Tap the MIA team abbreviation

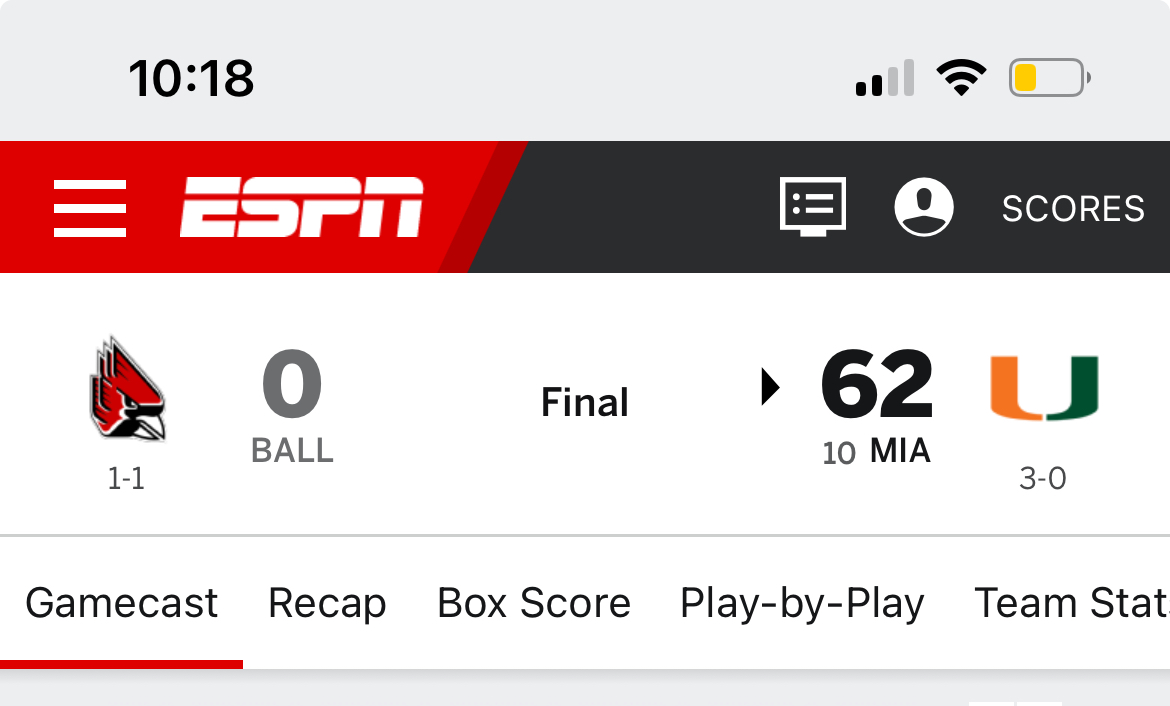[901, 451]
